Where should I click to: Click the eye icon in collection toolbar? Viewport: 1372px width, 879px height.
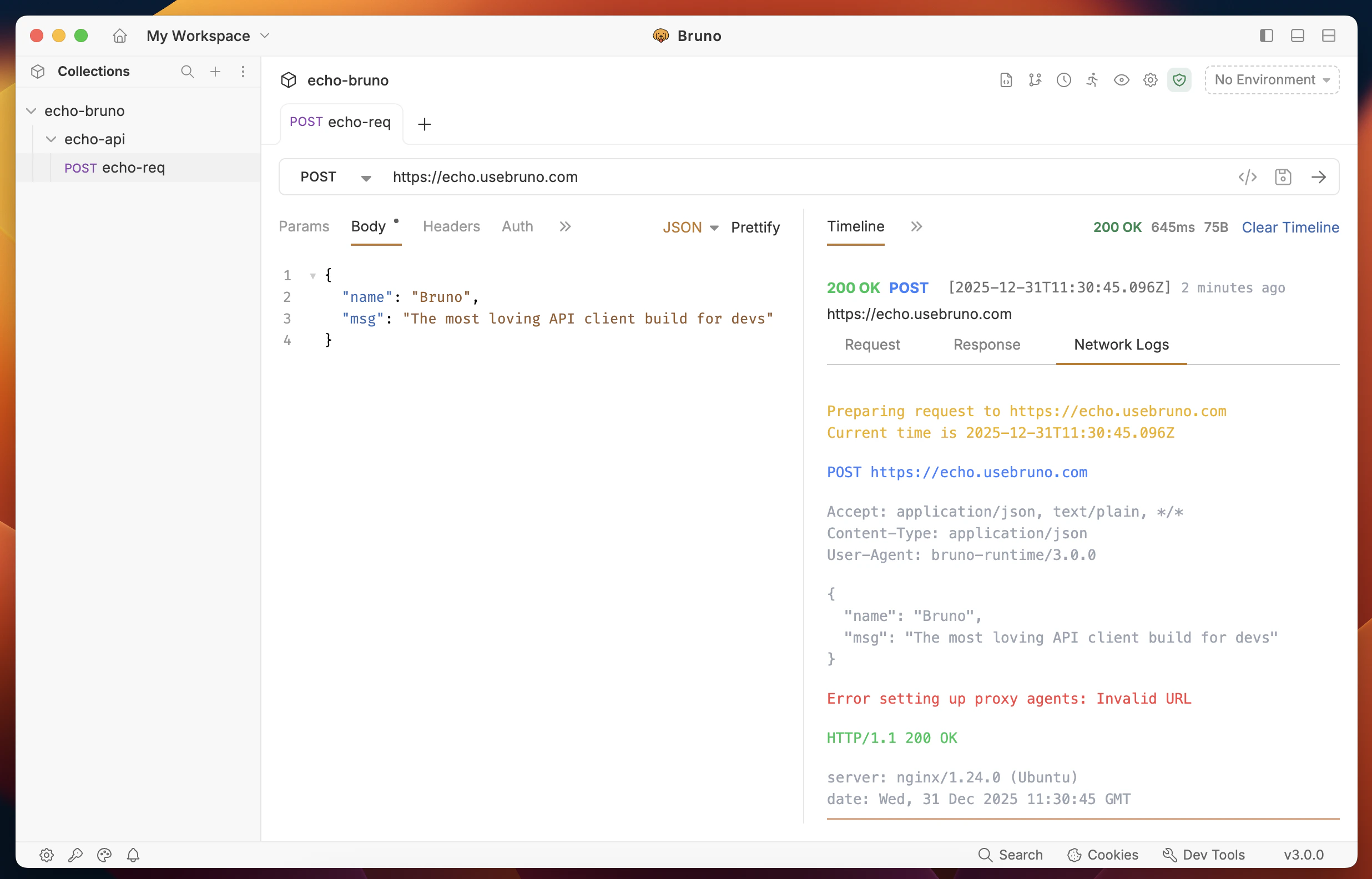(1121, 80)
